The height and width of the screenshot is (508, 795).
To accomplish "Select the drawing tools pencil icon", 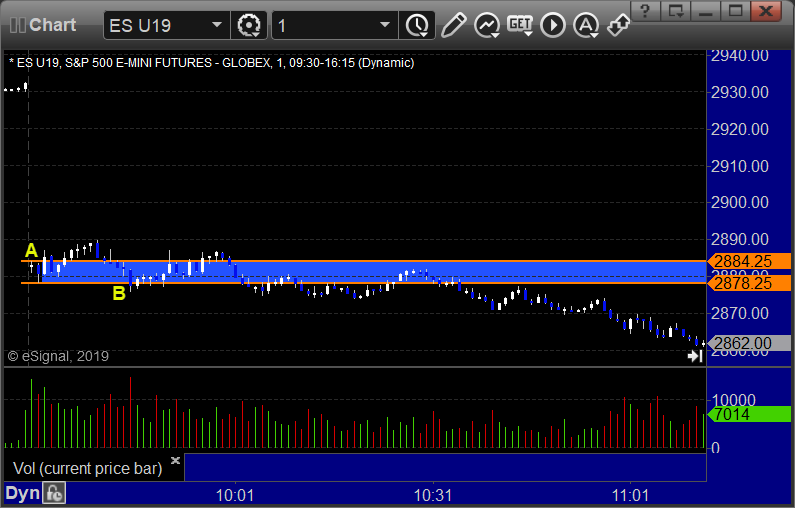I will click(453, 25).
